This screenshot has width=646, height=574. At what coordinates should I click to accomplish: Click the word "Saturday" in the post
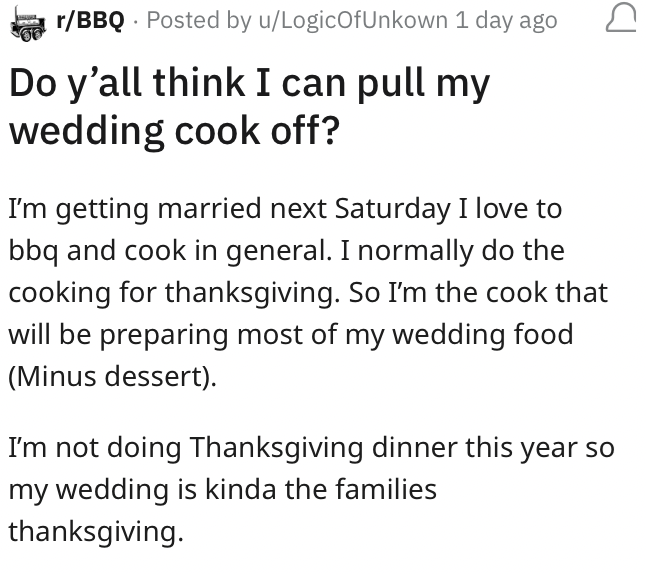coord(392,209)
